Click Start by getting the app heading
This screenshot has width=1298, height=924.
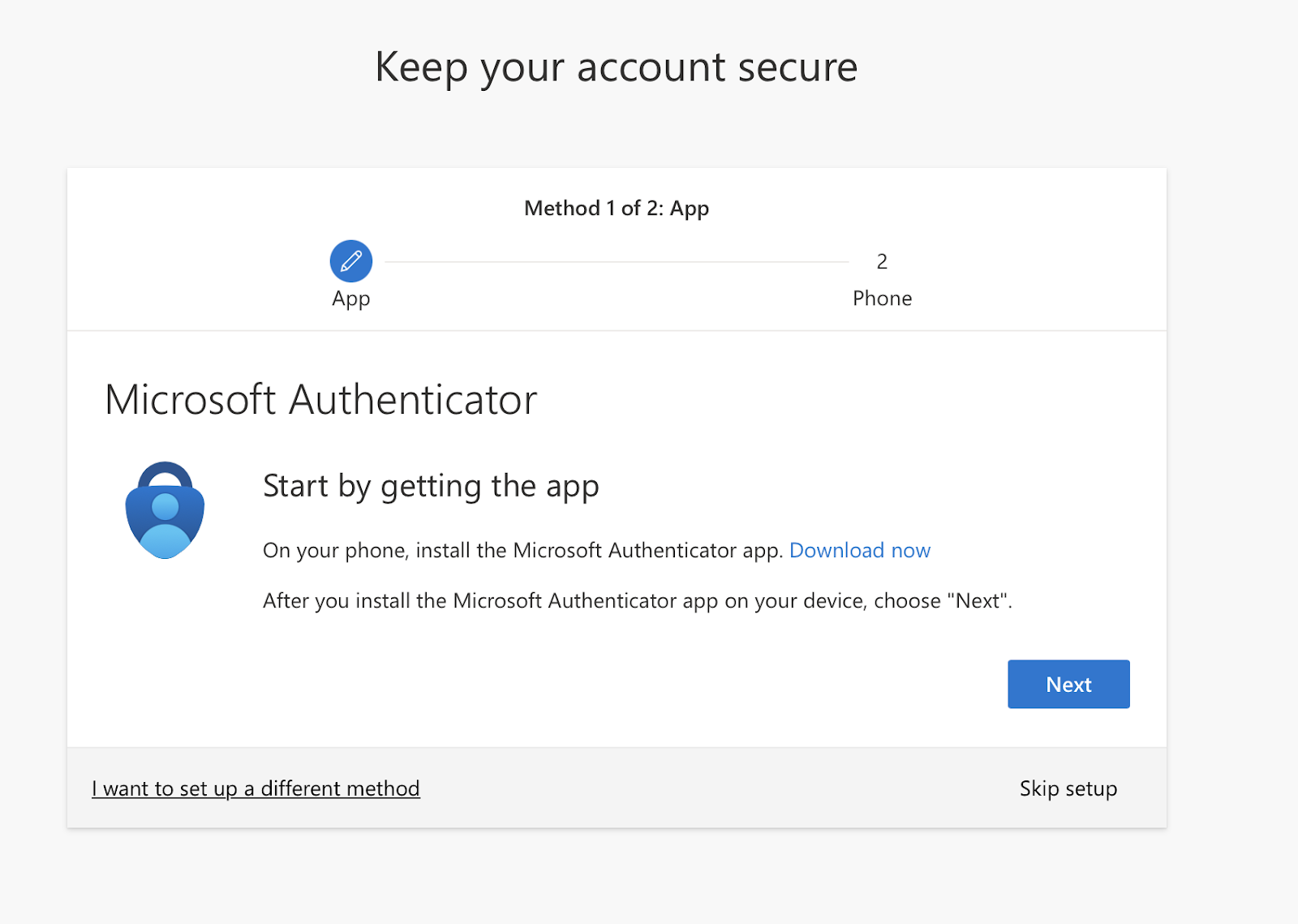431,487
